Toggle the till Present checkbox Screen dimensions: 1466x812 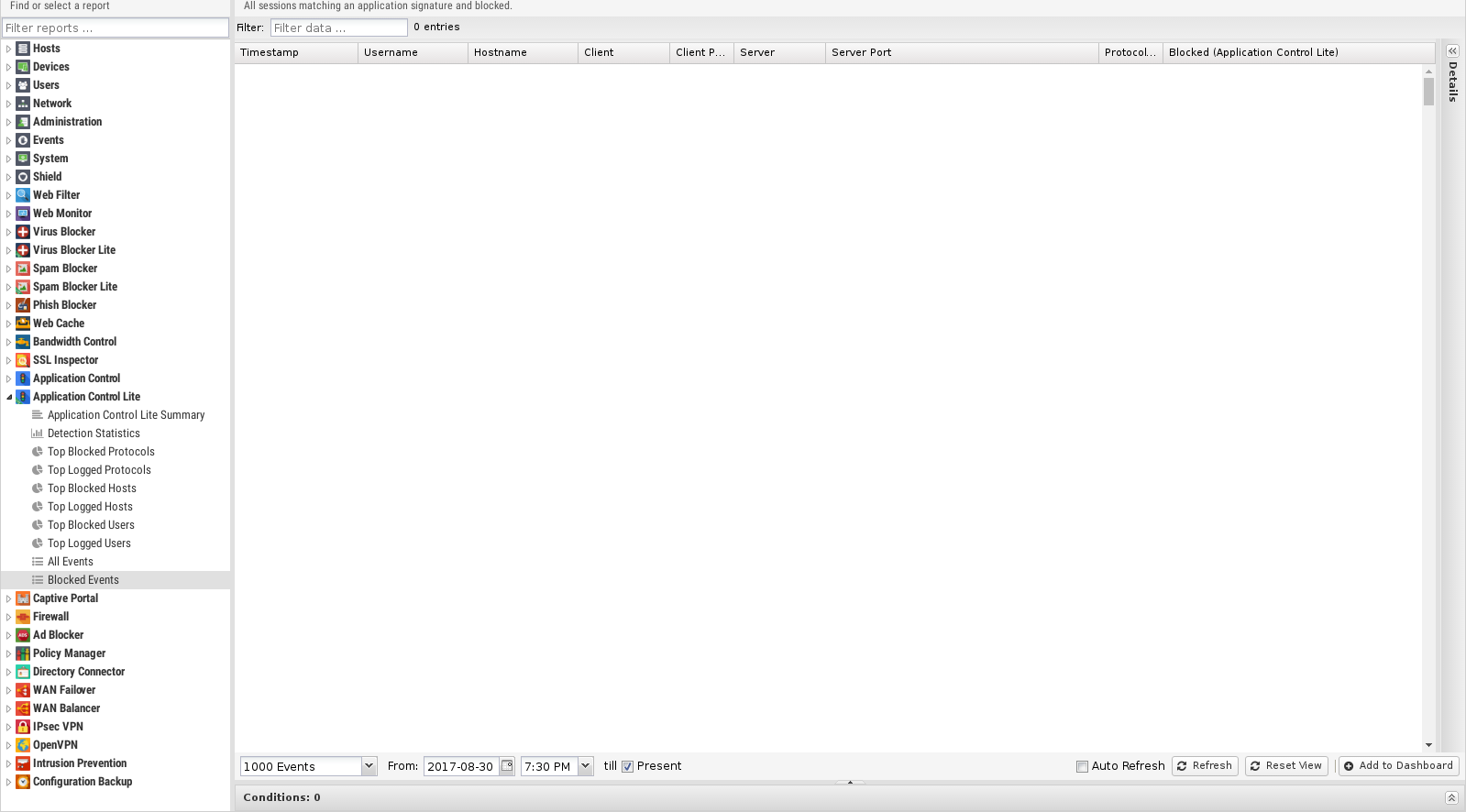(x=628, y=767)
